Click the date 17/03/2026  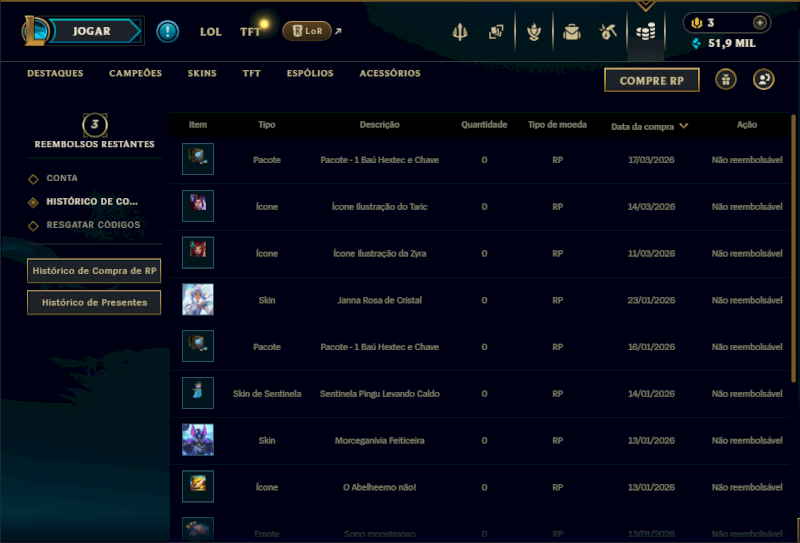point(651,160)
